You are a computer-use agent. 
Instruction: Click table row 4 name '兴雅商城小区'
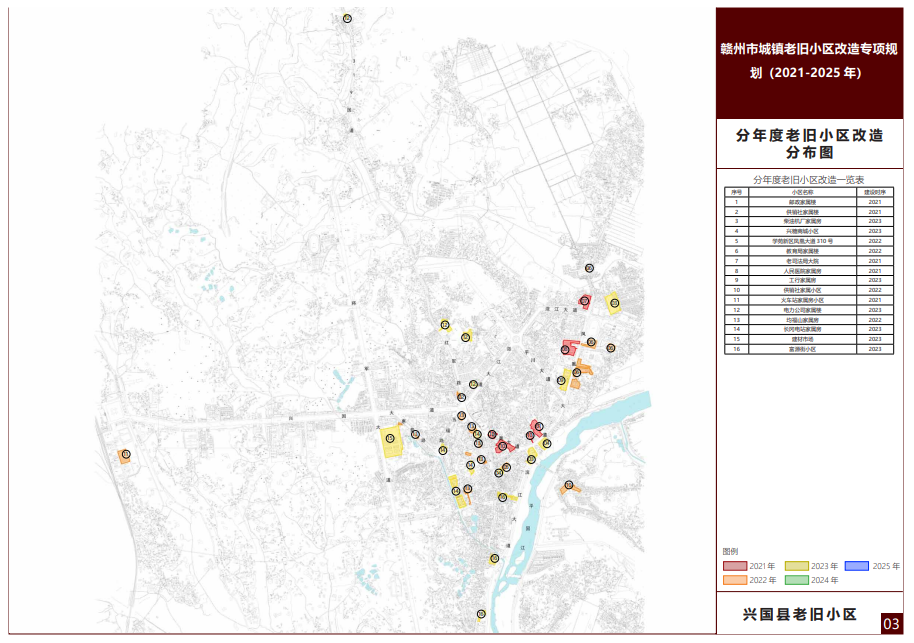tap(803, 231)
